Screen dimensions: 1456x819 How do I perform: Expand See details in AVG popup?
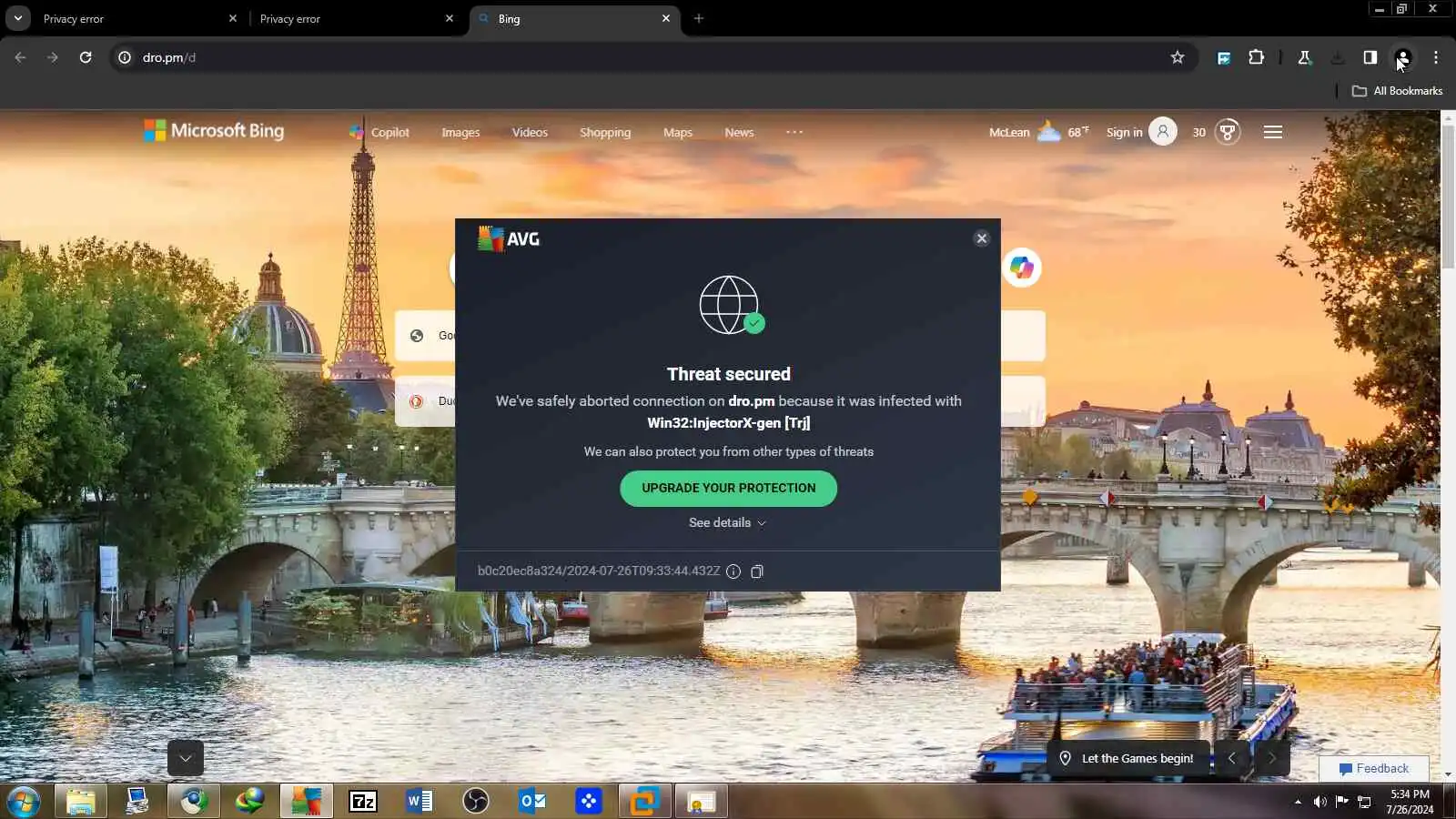click(727, 523)
